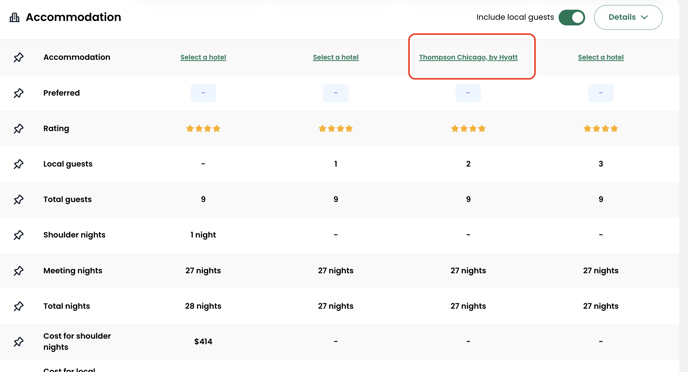Click star rating in first column

(203, 129)
